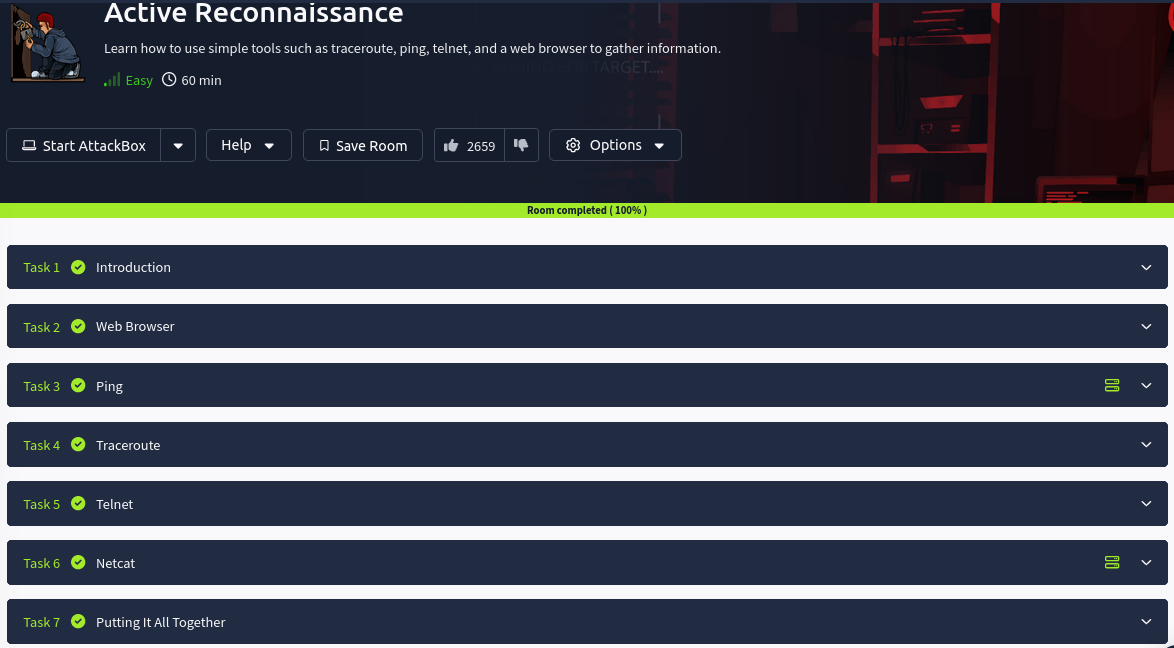Click the bookmark icon on Save Room
The width and height of the screenshot is (1174, 648).
(x=324, y=145)
